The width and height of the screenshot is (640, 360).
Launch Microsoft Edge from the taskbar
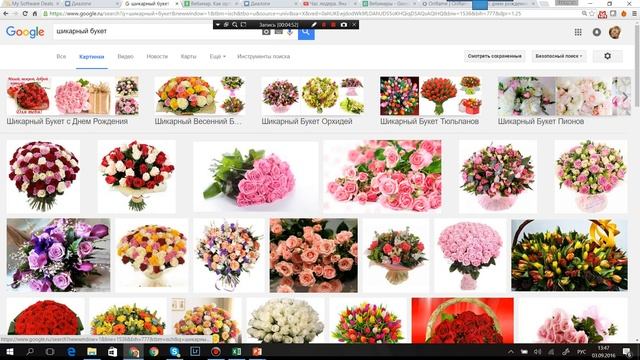tap(71, 351)
